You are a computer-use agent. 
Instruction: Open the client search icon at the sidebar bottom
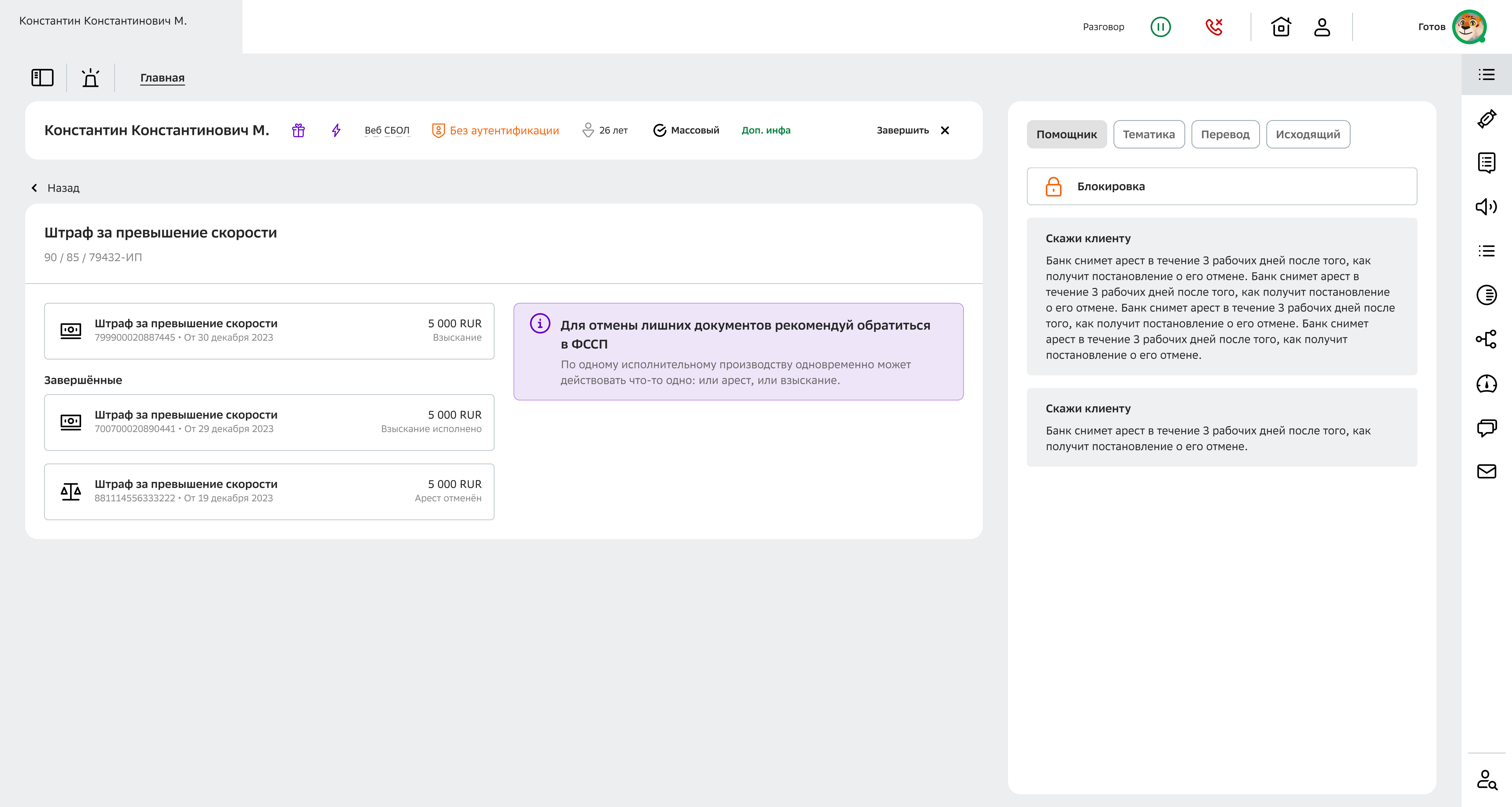(x=1486, y=780)
